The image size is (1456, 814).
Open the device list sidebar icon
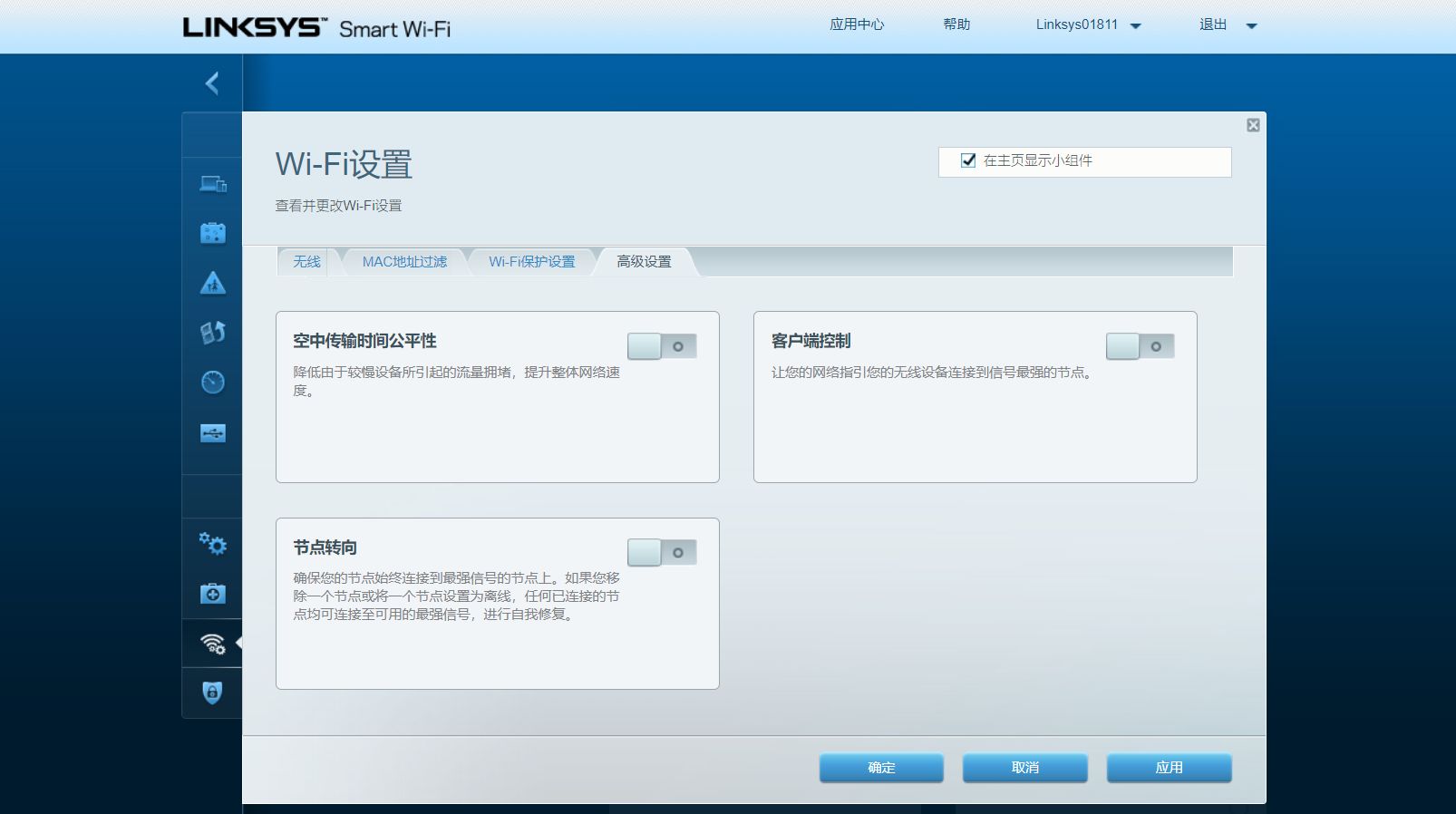coord(212,184)
